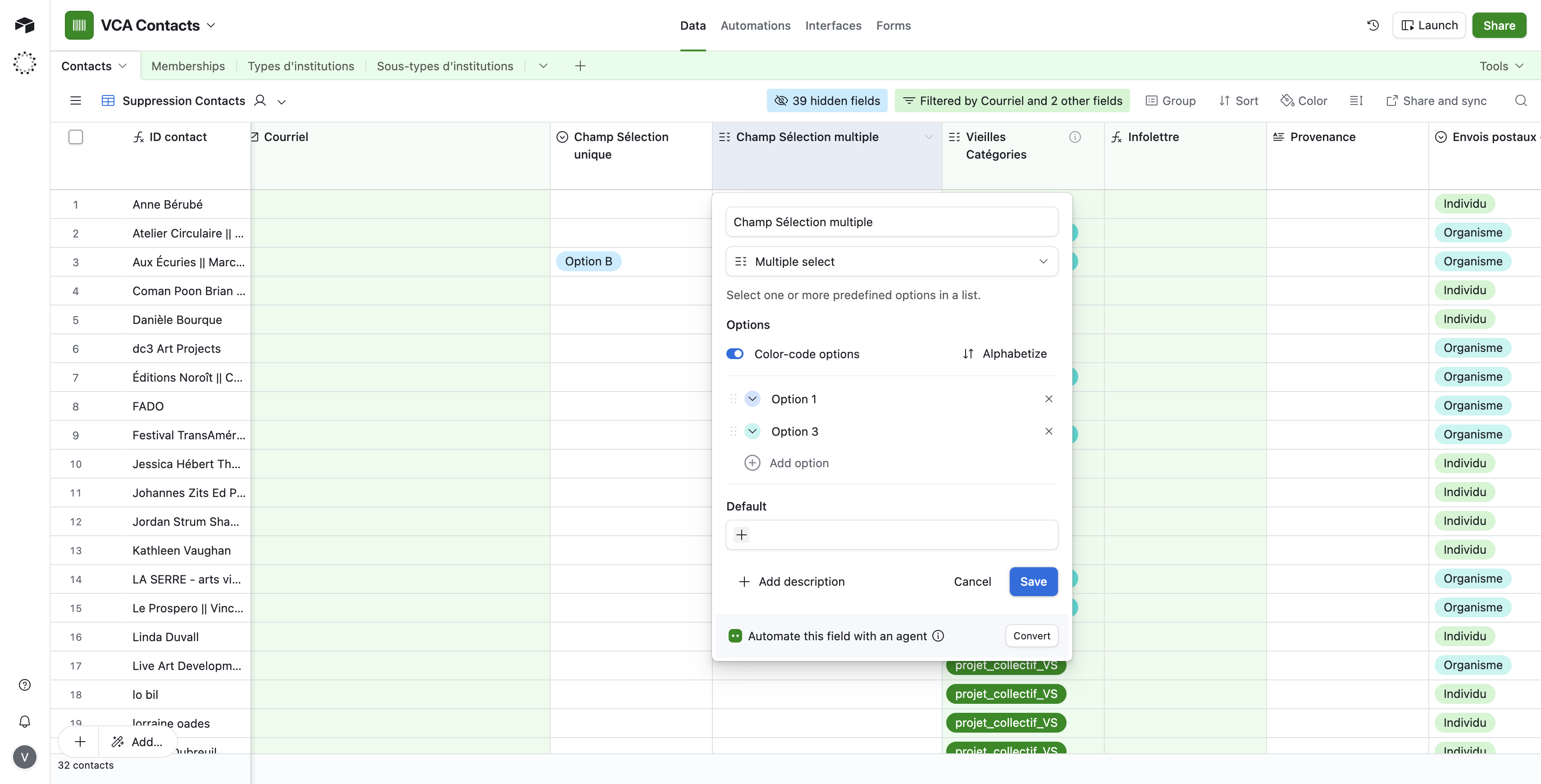Open the Memberships table tab
Screen dimensions: 1541x784
pos(188,66)
